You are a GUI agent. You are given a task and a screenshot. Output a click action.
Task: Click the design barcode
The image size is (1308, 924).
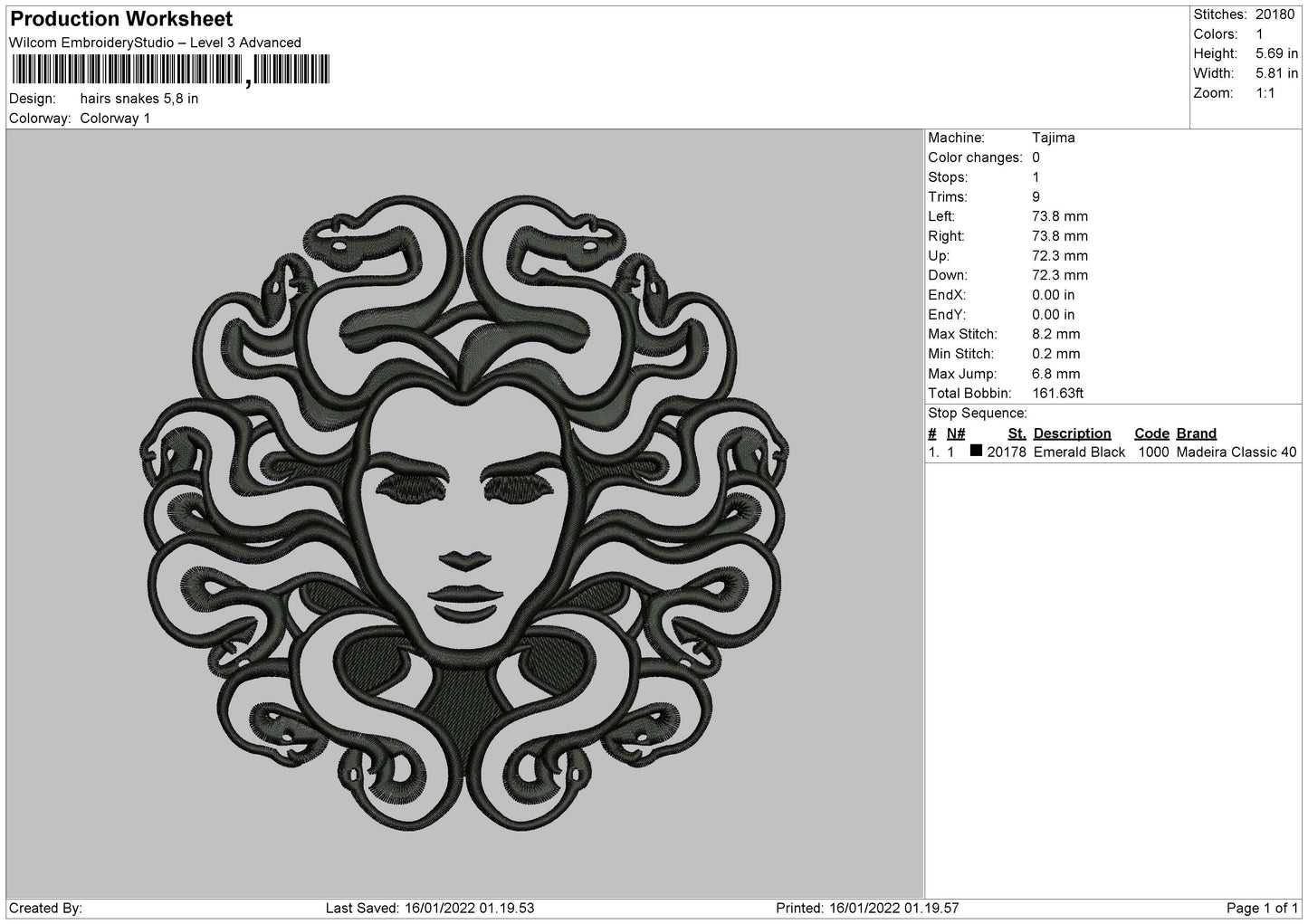coord(170,71)
